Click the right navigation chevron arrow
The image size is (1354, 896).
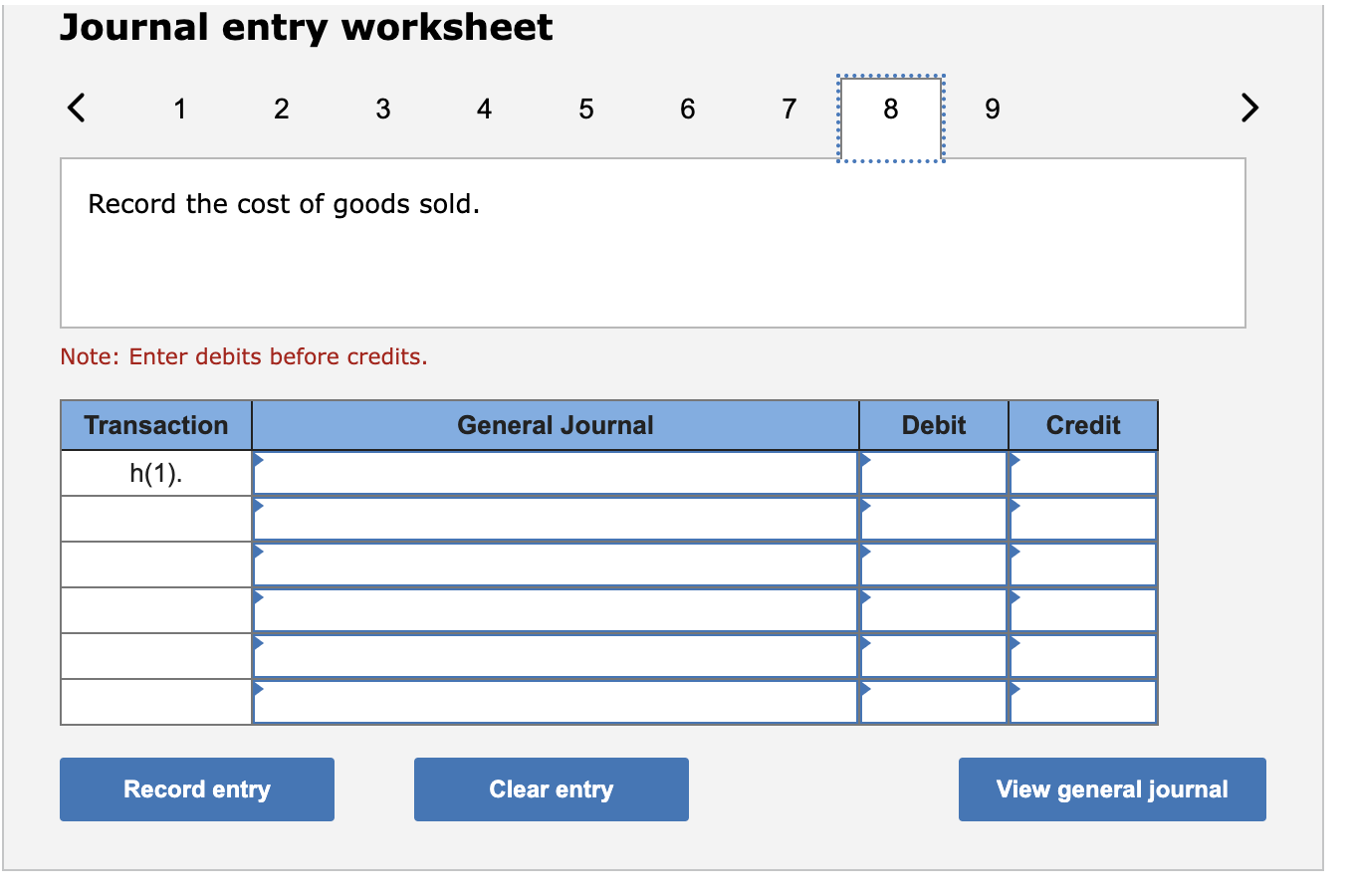(x=1249, y=108)
